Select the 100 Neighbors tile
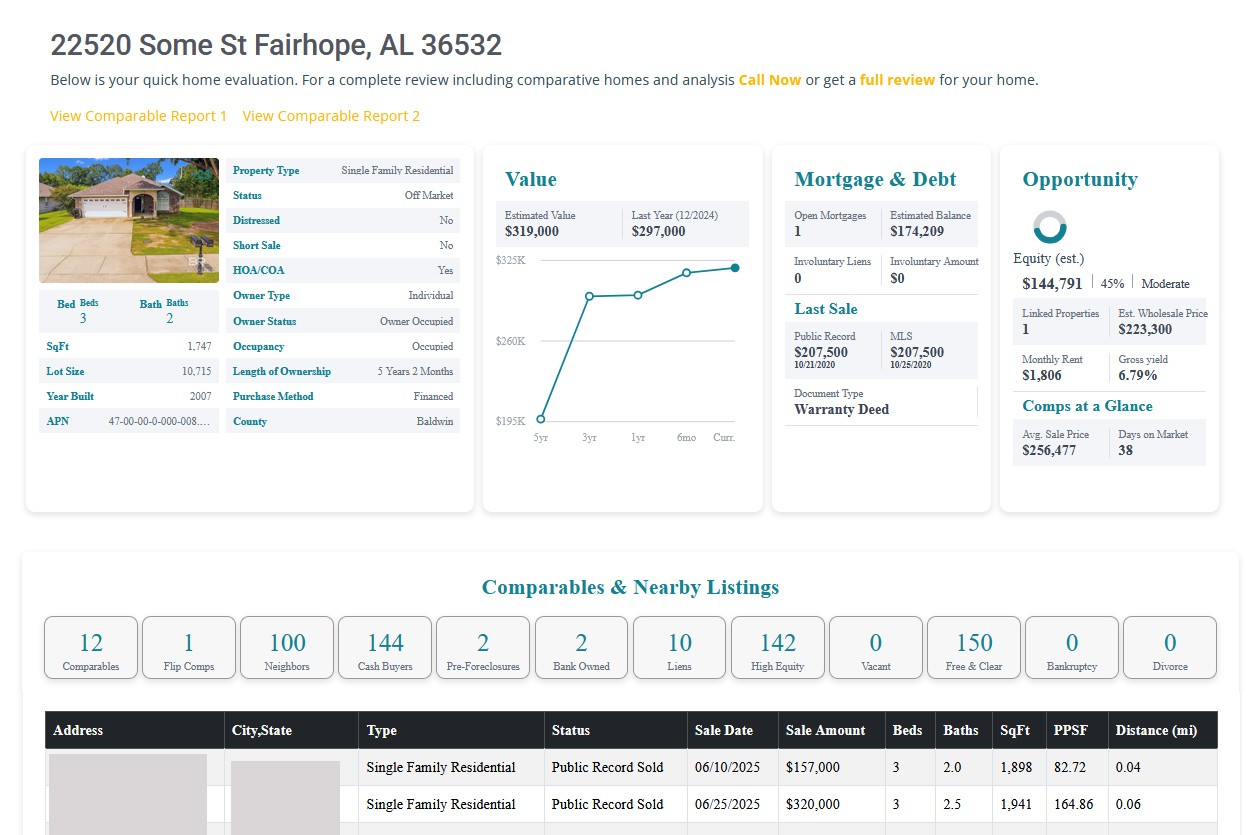This screenshot has height=835, width=1257. pos(287,648)
